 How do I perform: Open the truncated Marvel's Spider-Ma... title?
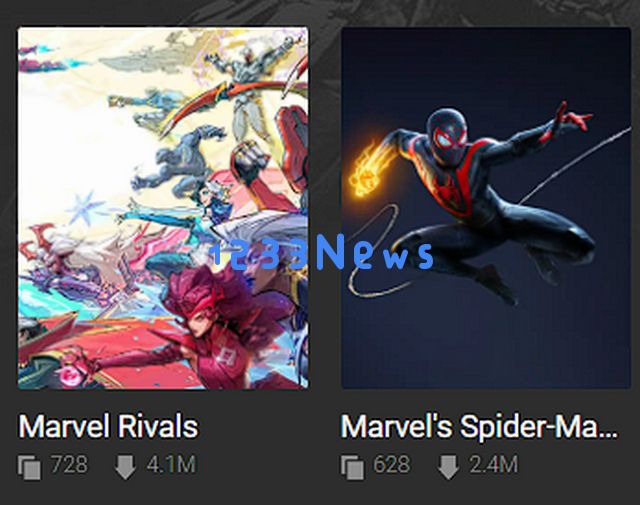pyautogui.click(x=479, y=427)
